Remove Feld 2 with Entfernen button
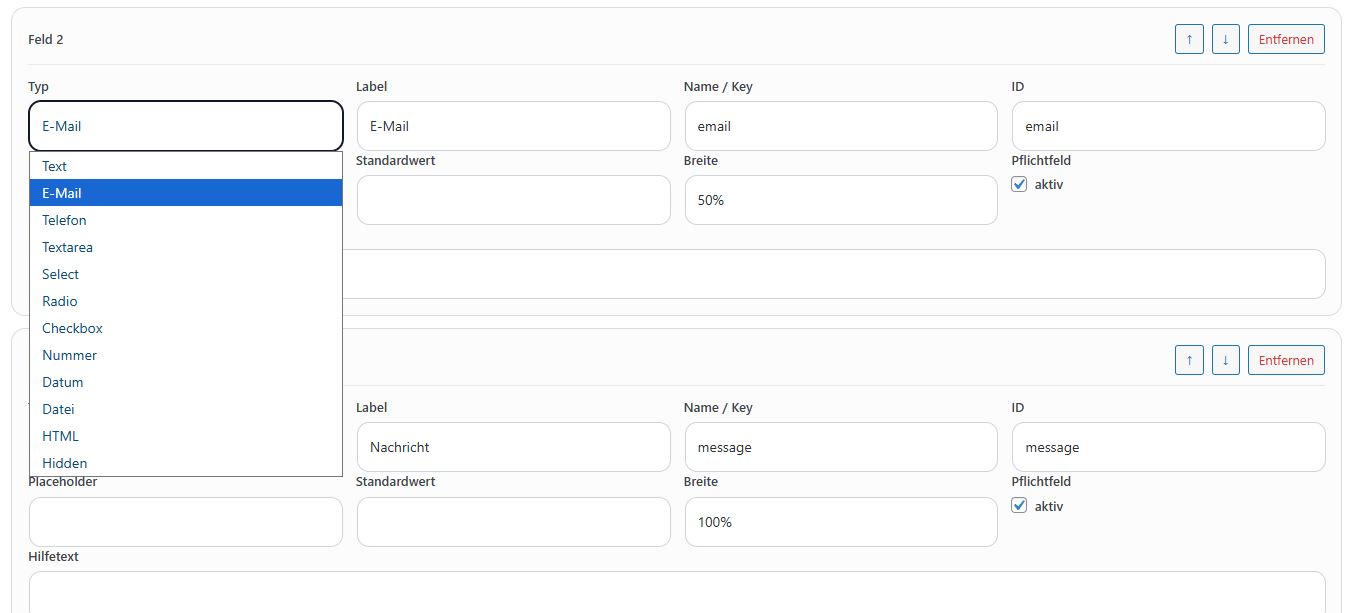This screenshot has width=1351, height=613. (1286, 39)
